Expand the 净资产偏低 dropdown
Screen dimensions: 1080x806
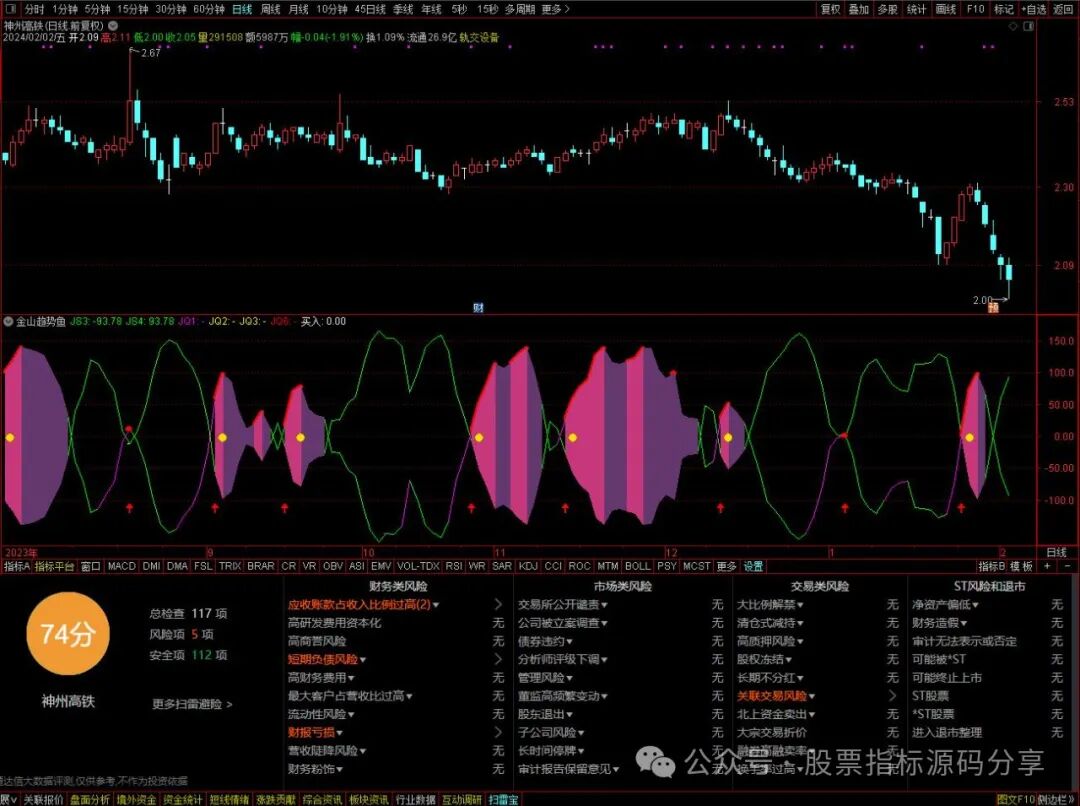point(975,605)
